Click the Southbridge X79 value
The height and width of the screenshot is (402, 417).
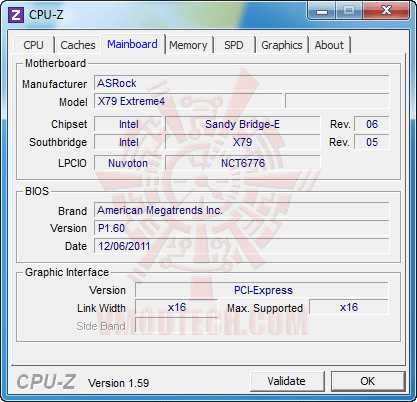pyautogui.click(x=242, y=142)
